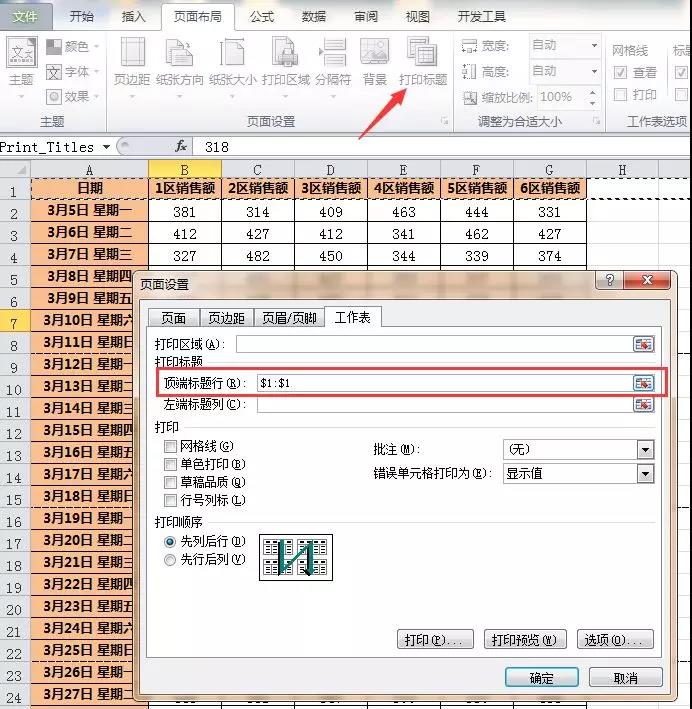Open the 分隔符 breaks menu
The height and width of the screenshot is (709, 692).
333,67
